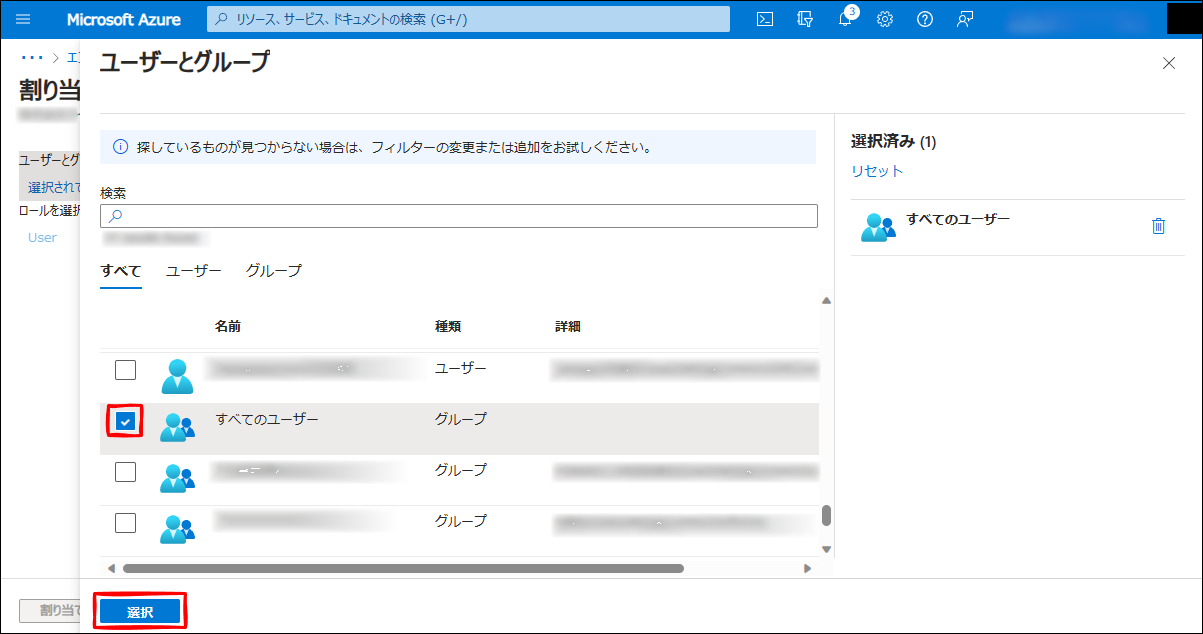This screenshot has width=1203, height=634.
Task: Click the 選択 button
Action: tap(140, 612)
